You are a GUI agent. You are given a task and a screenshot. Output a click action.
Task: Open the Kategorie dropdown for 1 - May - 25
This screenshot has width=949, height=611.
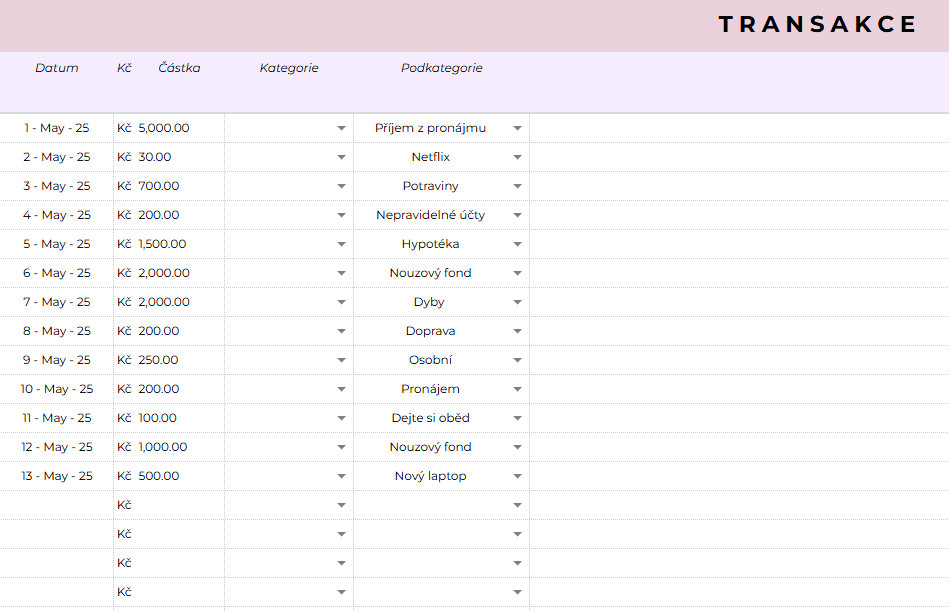tap(341, 129)
